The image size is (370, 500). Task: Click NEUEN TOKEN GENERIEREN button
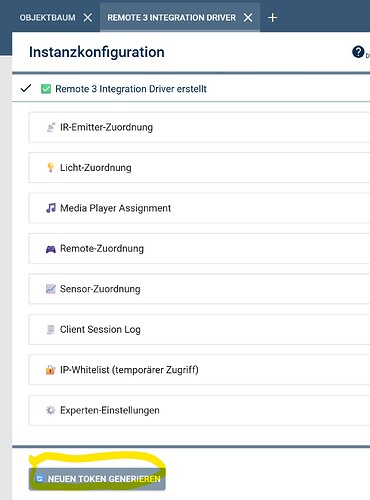[97, 479]
